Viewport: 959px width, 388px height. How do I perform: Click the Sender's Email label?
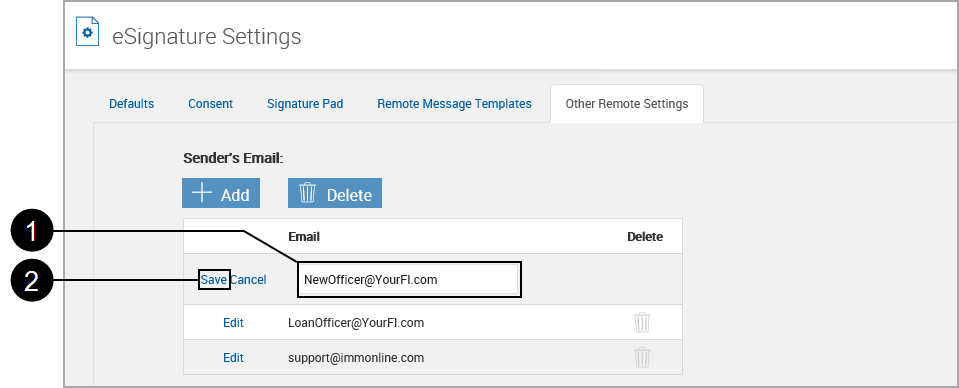click(234, 159)
